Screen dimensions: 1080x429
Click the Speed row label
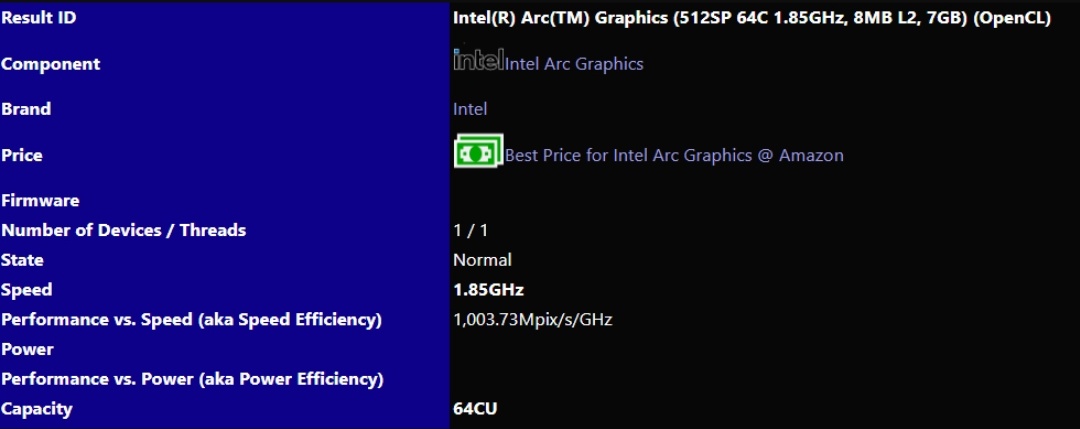(26, 290)
